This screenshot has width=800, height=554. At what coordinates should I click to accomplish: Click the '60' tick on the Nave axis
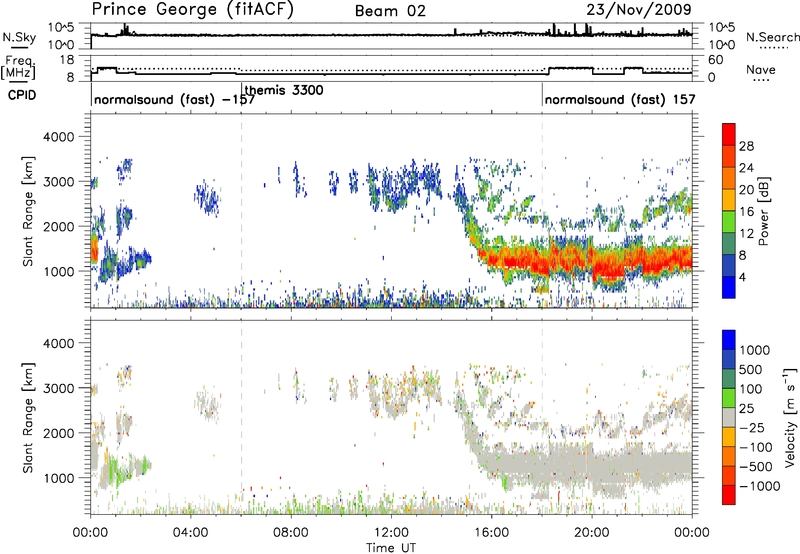pos(716,60)
